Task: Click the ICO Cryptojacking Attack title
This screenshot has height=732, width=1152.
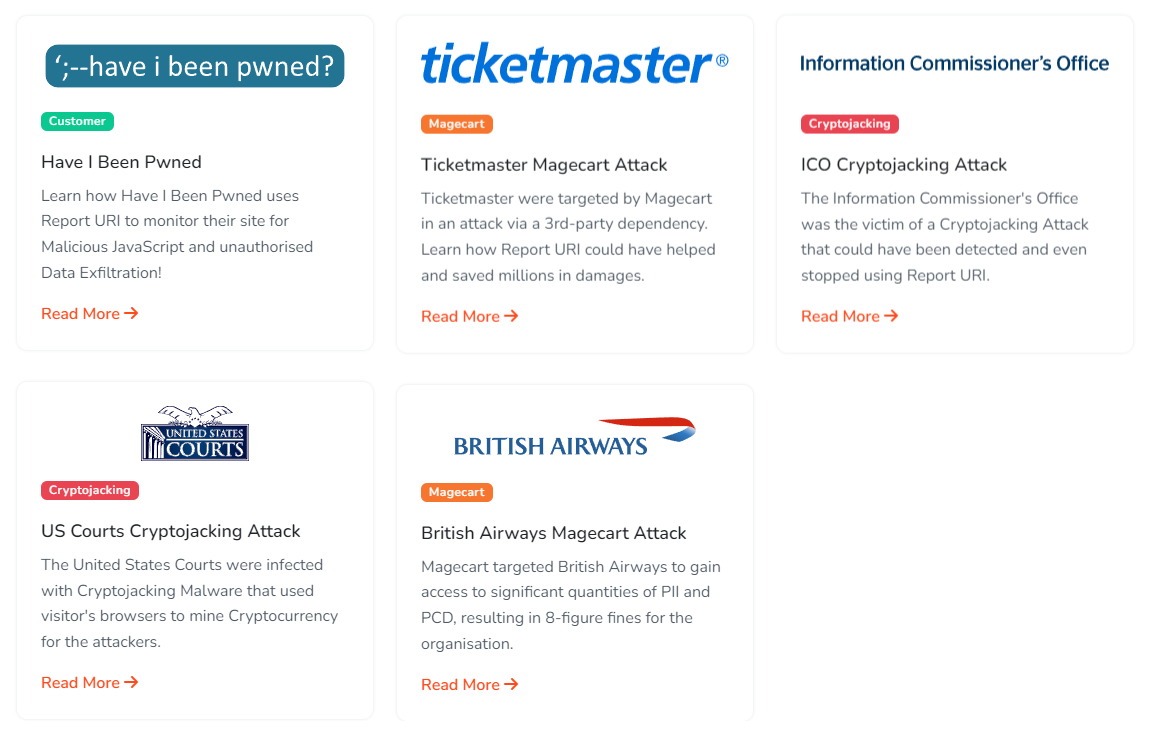Action: point(904,165)
